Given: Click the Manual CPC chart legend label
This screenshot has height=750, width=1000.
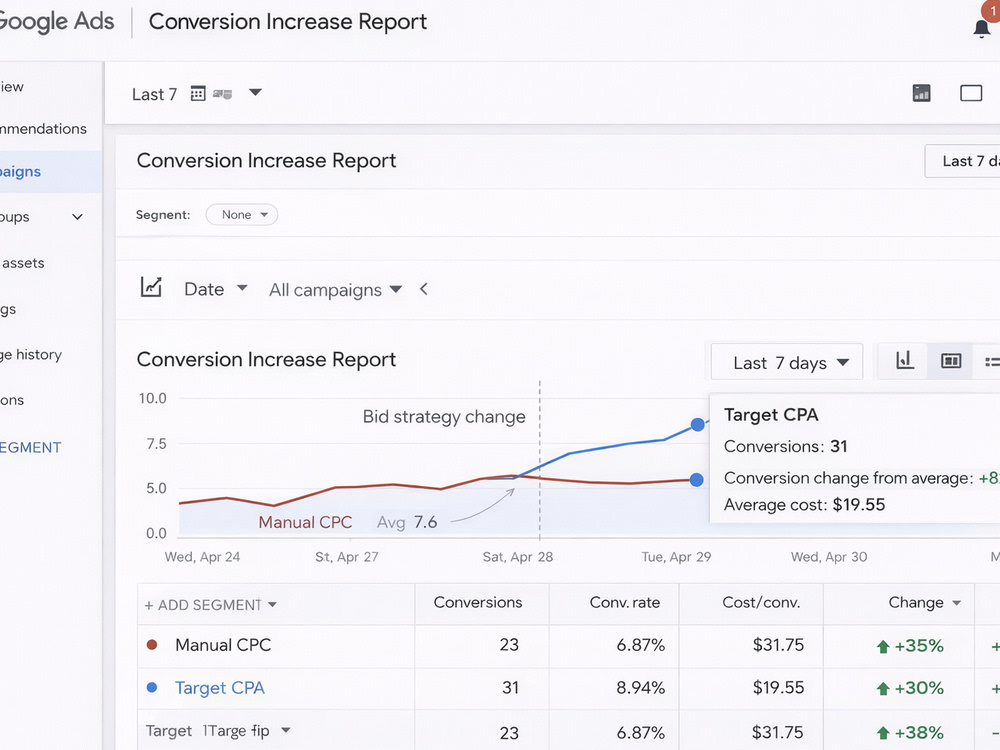Looking at the screenshot, I should click(x=305, y=522).
